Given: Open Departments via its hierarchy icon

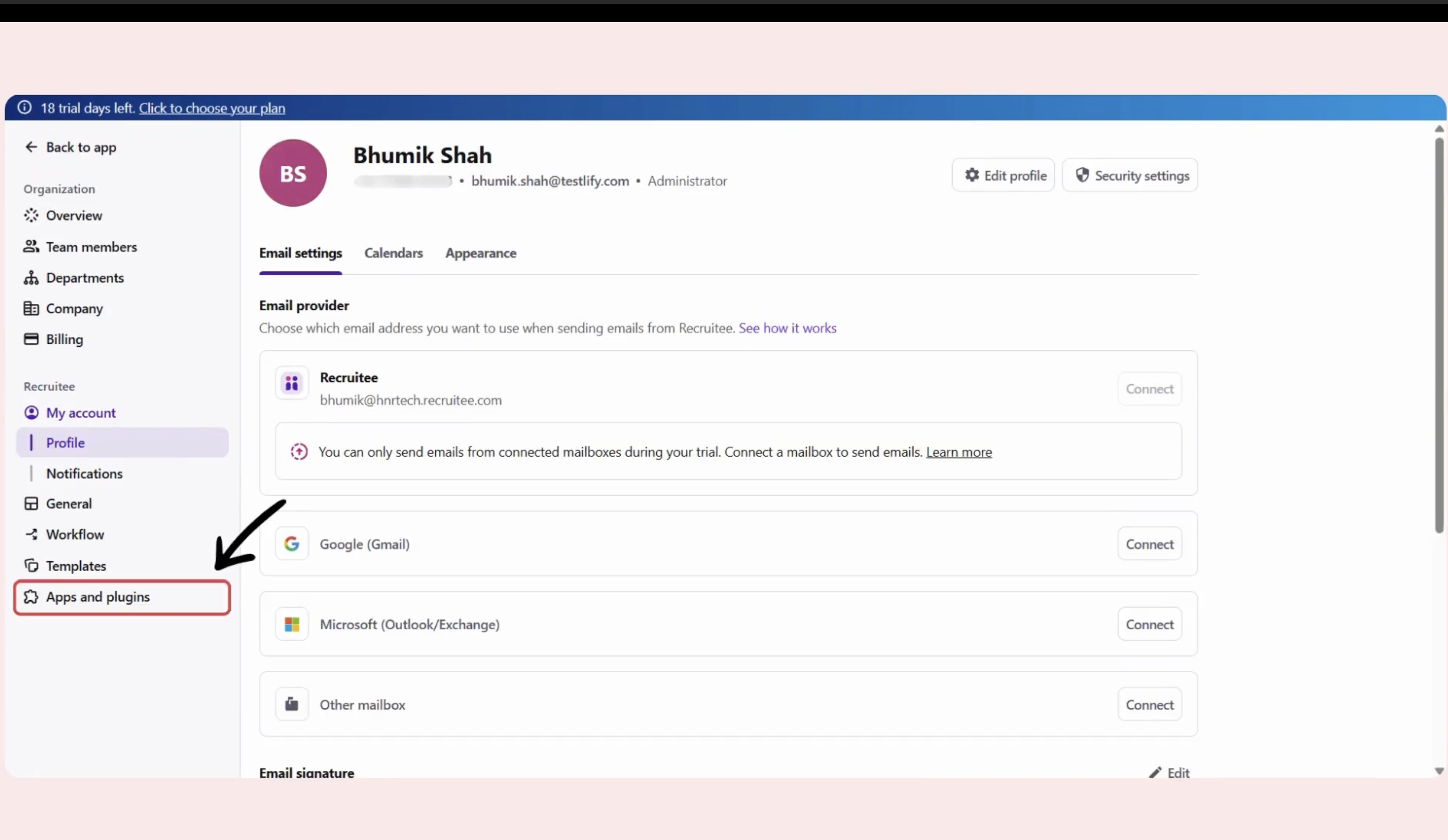Looking at the screenshot, I should click(31, 278).
